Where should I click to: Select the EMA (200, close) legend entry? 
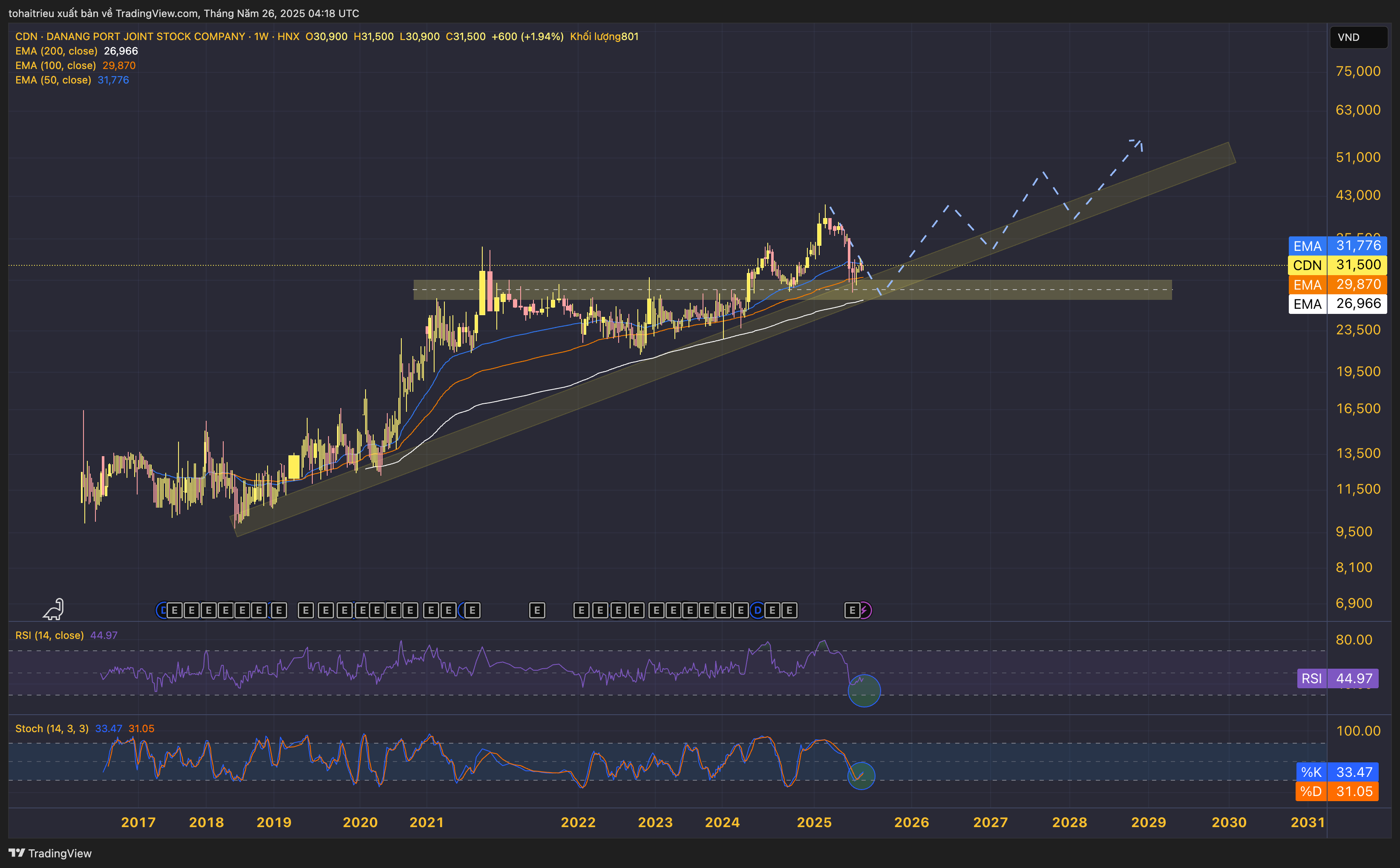(x=76, y=51)
